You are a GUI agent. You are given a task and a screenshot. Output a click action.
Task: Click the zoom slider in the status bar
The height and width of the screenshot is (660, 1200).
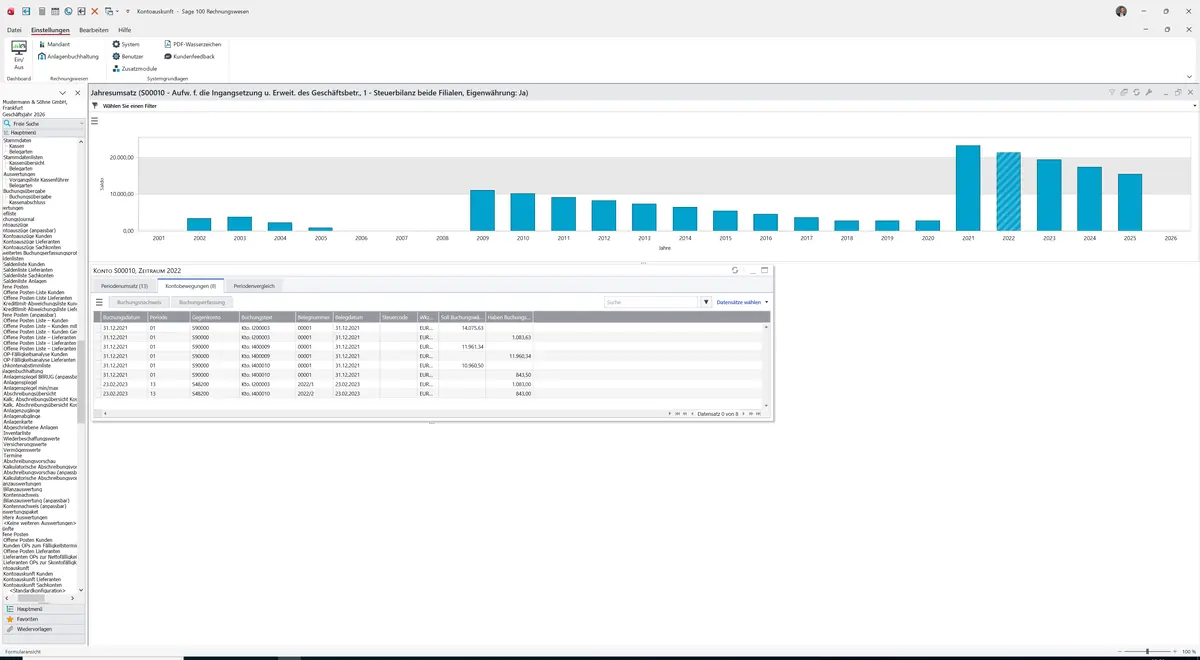click(1146, 652)
